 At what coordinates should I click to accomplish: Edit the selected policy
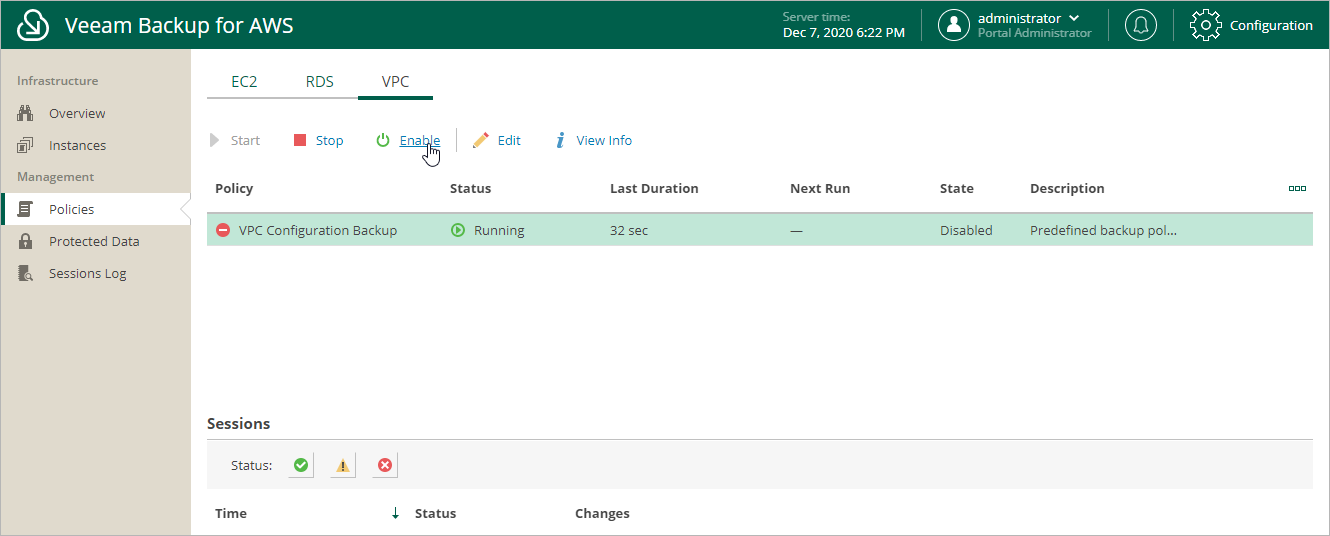click(497, 140)
